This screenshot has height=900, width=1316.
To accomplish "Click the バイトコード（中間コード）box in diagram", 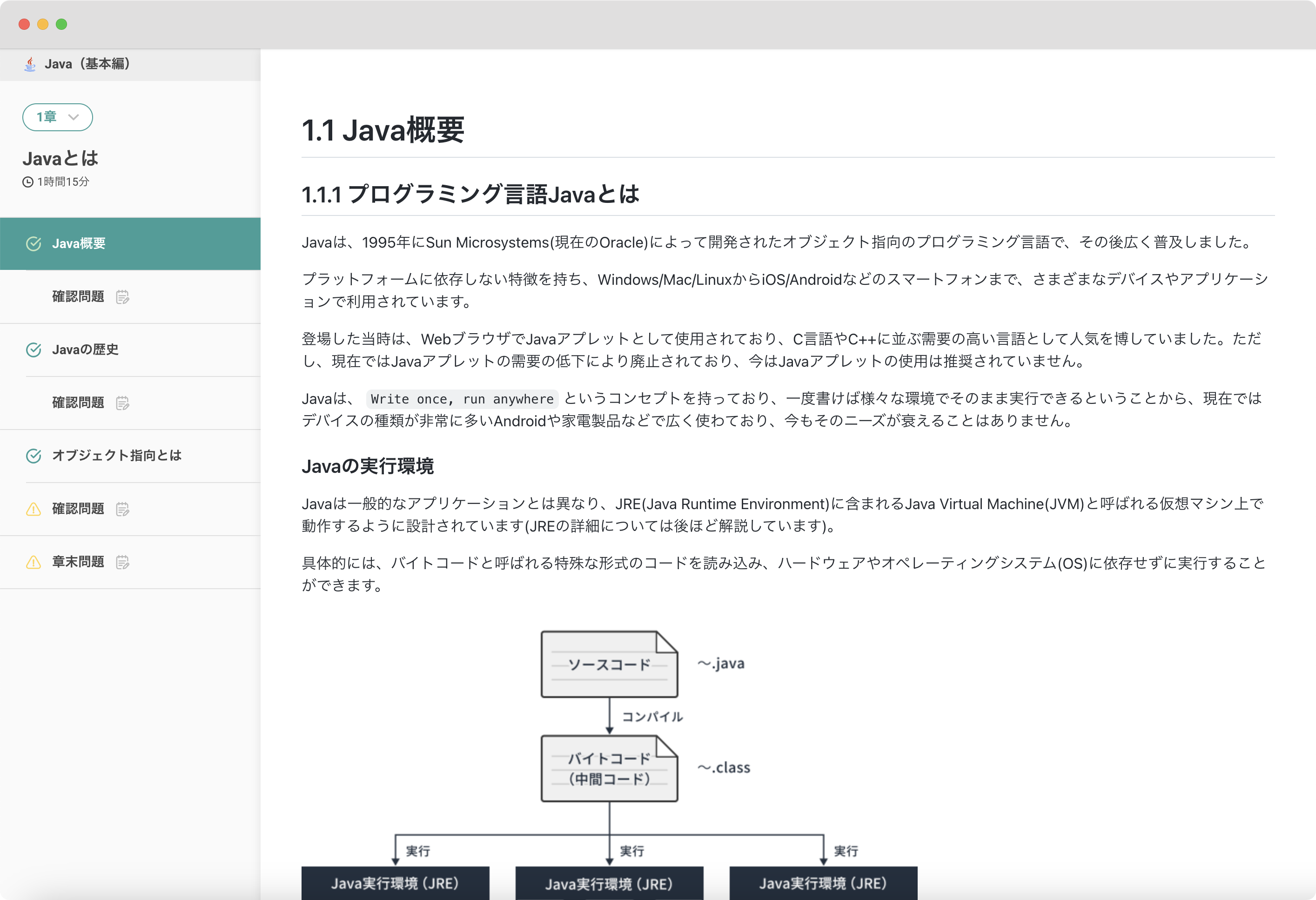I will (x=609, y=769).
